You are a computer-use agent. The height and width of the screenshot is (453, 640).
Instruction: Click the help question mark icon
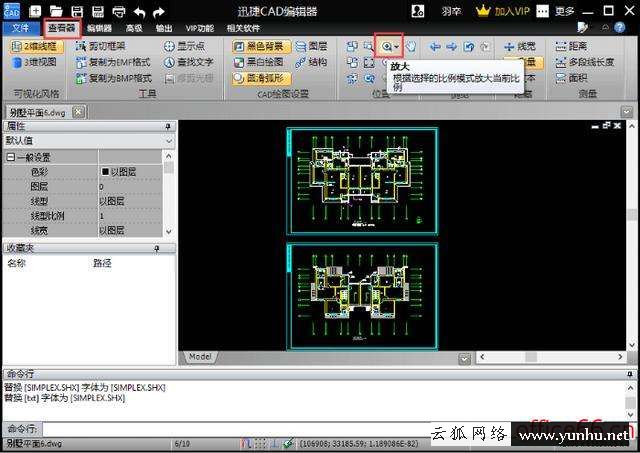(x=620, y=27)
